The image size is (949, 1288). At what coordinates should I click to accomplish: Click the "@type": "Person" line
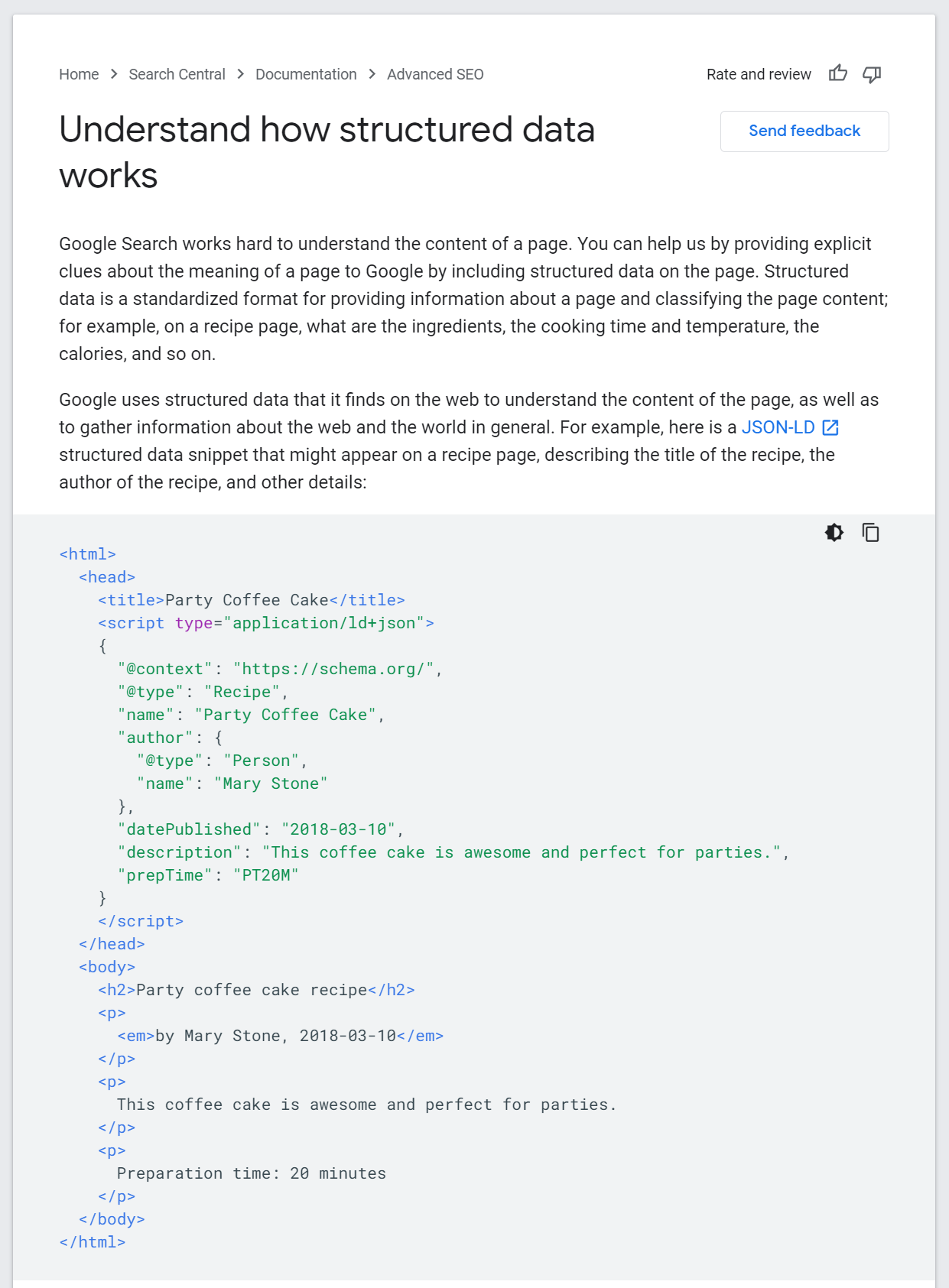click(222, 761)
